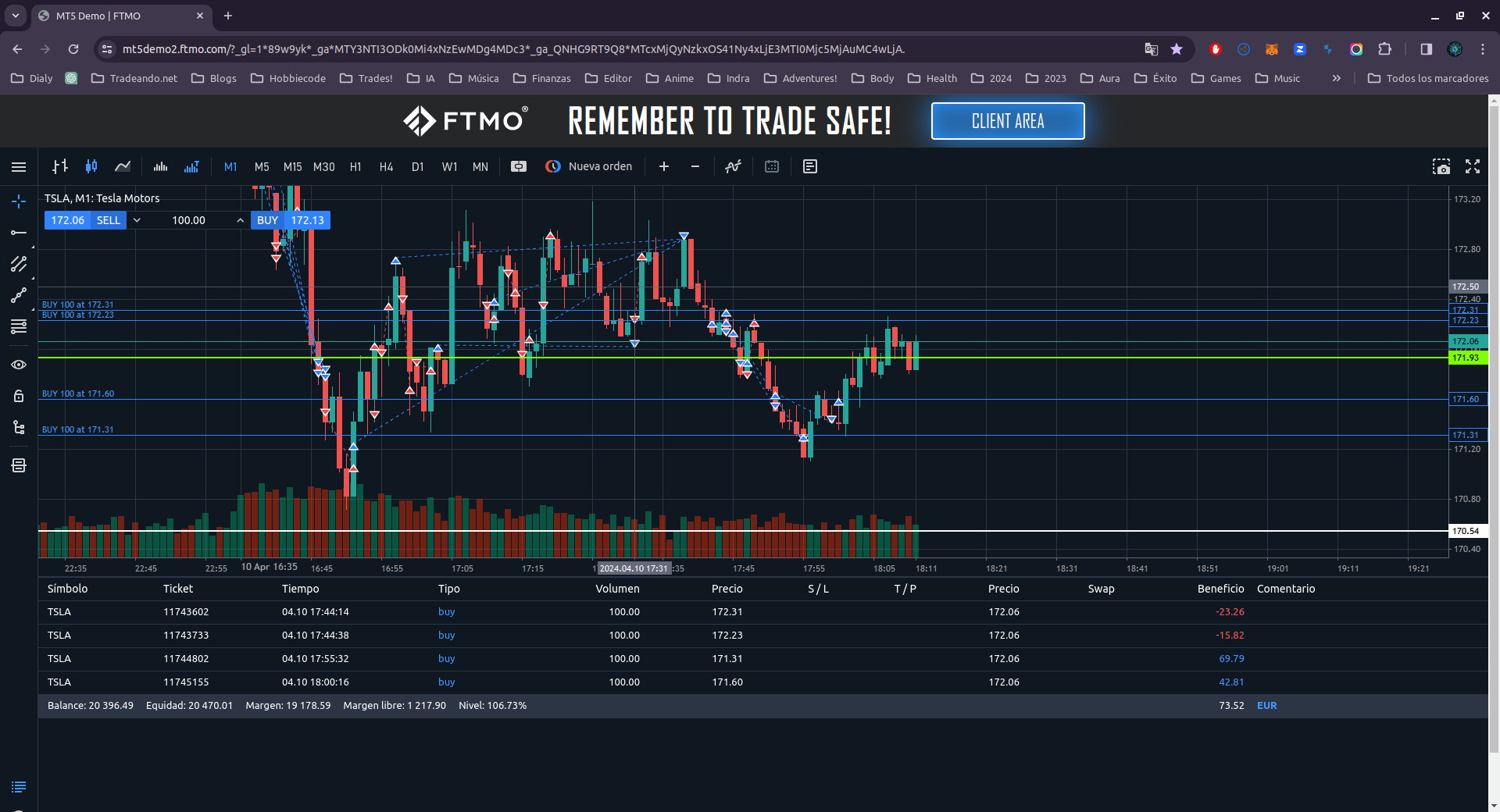
Task: Open the indicators list icon
Action: [x=733, y=166]
